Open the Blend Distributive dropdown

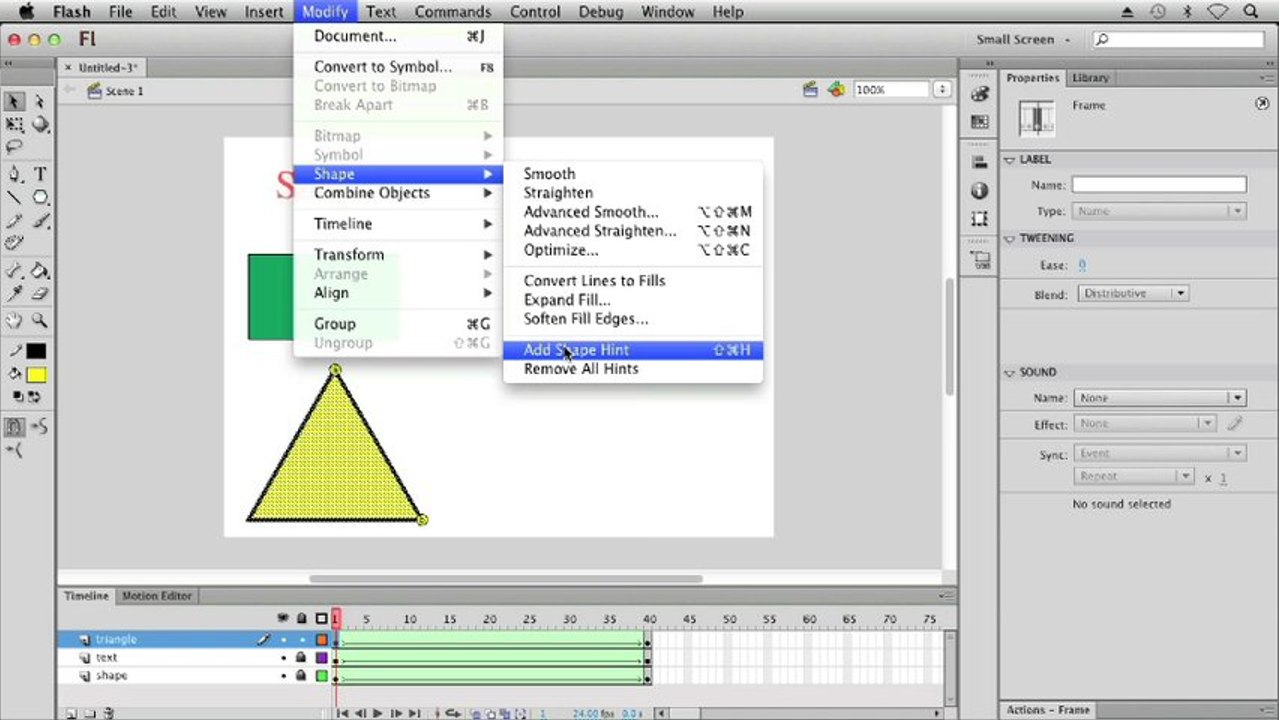coord(1133,294)
